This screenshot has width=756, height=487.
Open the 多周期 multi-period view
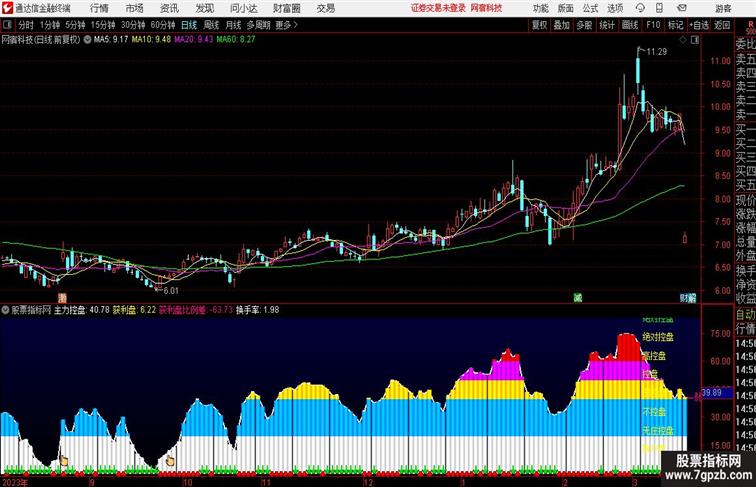[x=258, y=25]
